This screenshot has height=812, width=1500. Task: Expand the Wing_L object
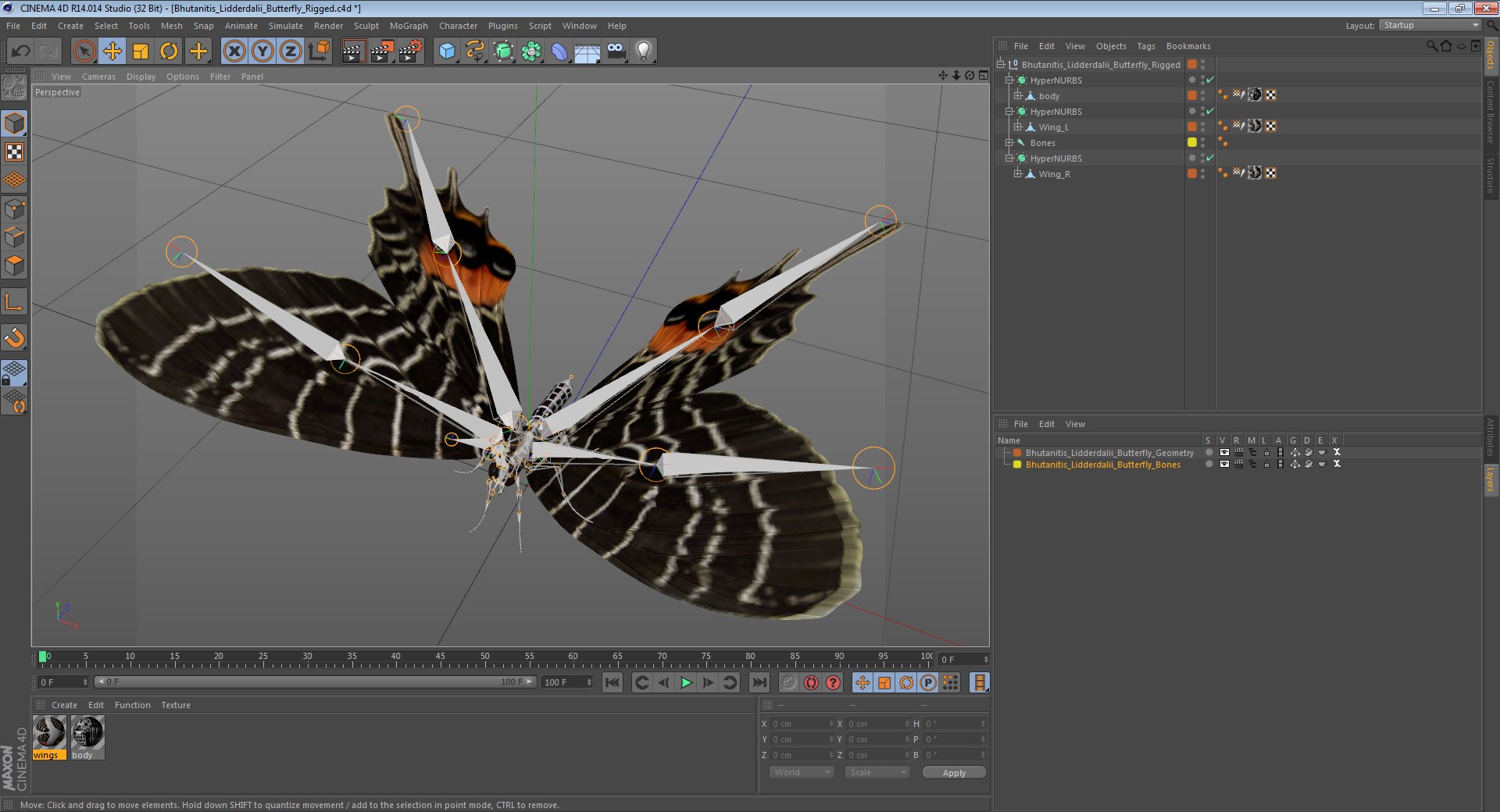pos(1017,127)
